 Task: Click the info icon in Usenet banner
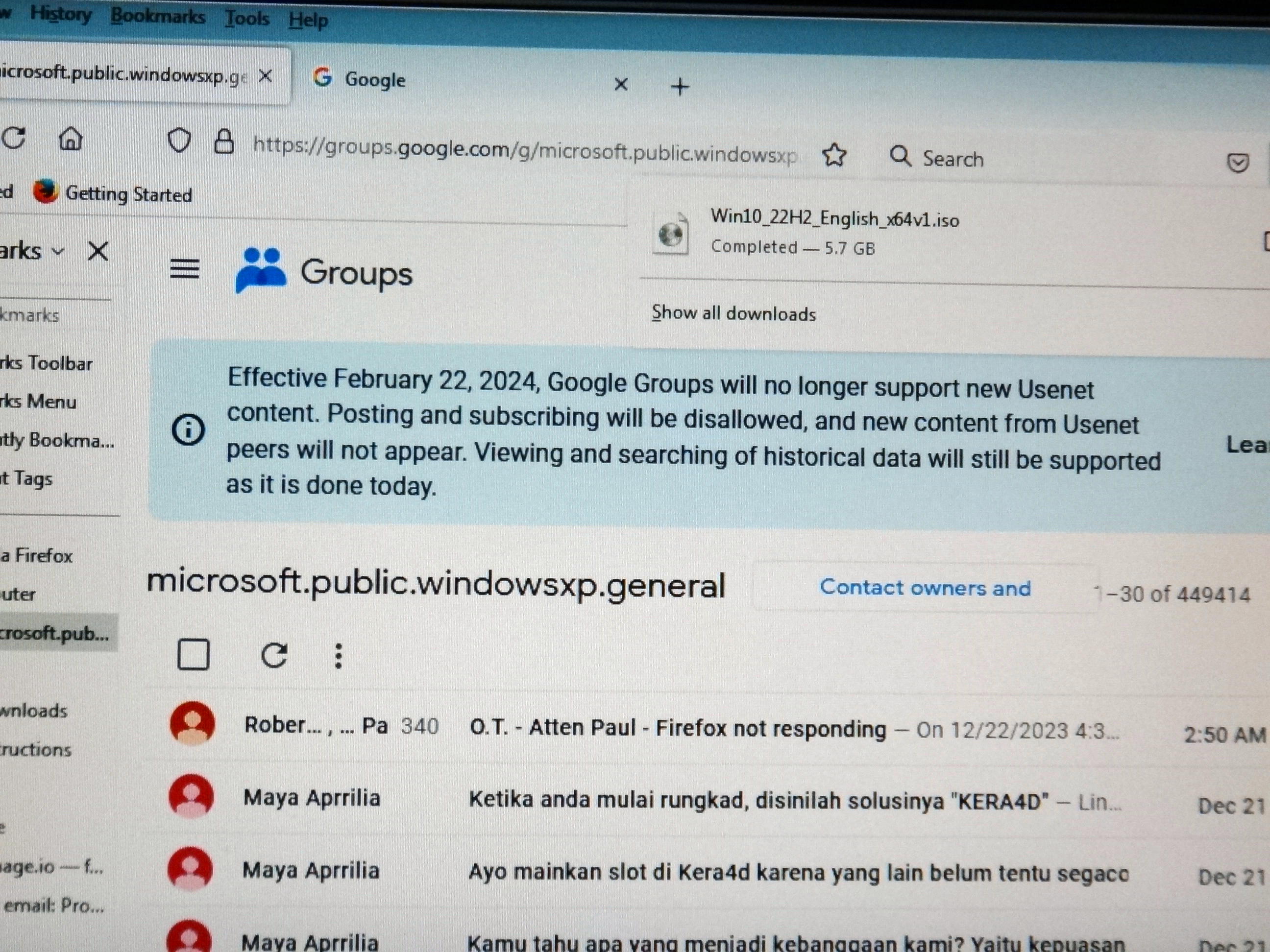click(x=188, y=429)
